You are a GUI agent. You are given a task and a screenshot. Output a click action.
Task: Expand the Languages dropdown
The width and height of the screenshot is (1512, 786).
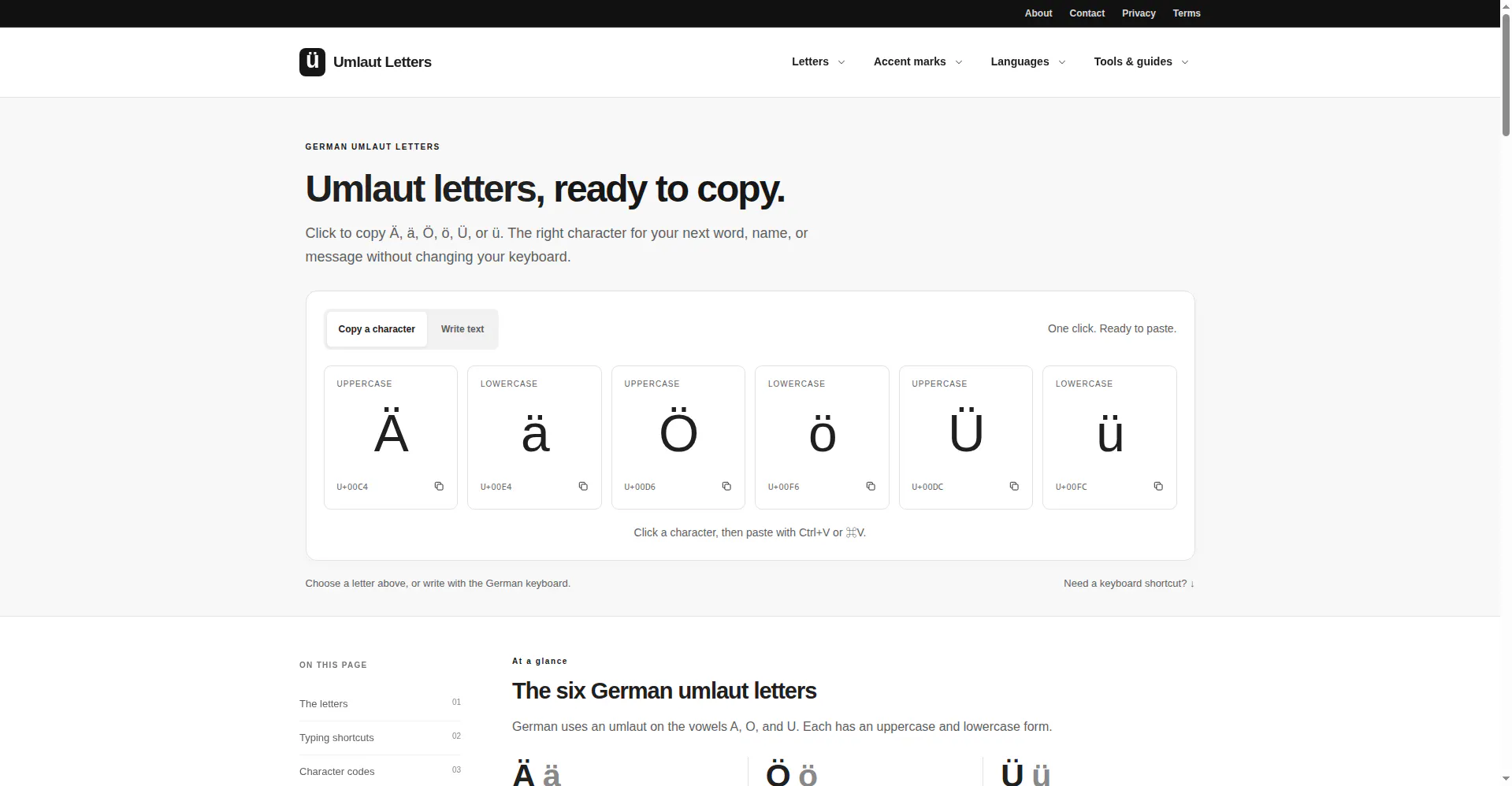coord(1028,61)
